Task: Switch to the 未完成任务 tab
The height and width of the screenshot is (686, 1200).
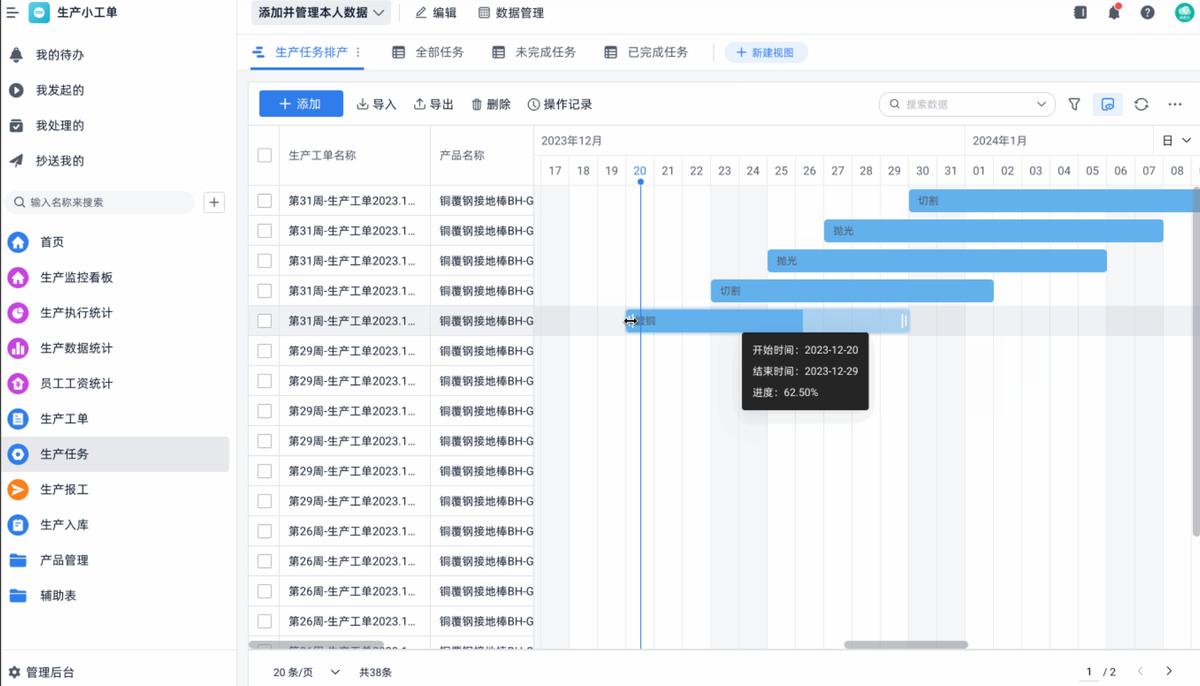Action: tap(534, 52)
